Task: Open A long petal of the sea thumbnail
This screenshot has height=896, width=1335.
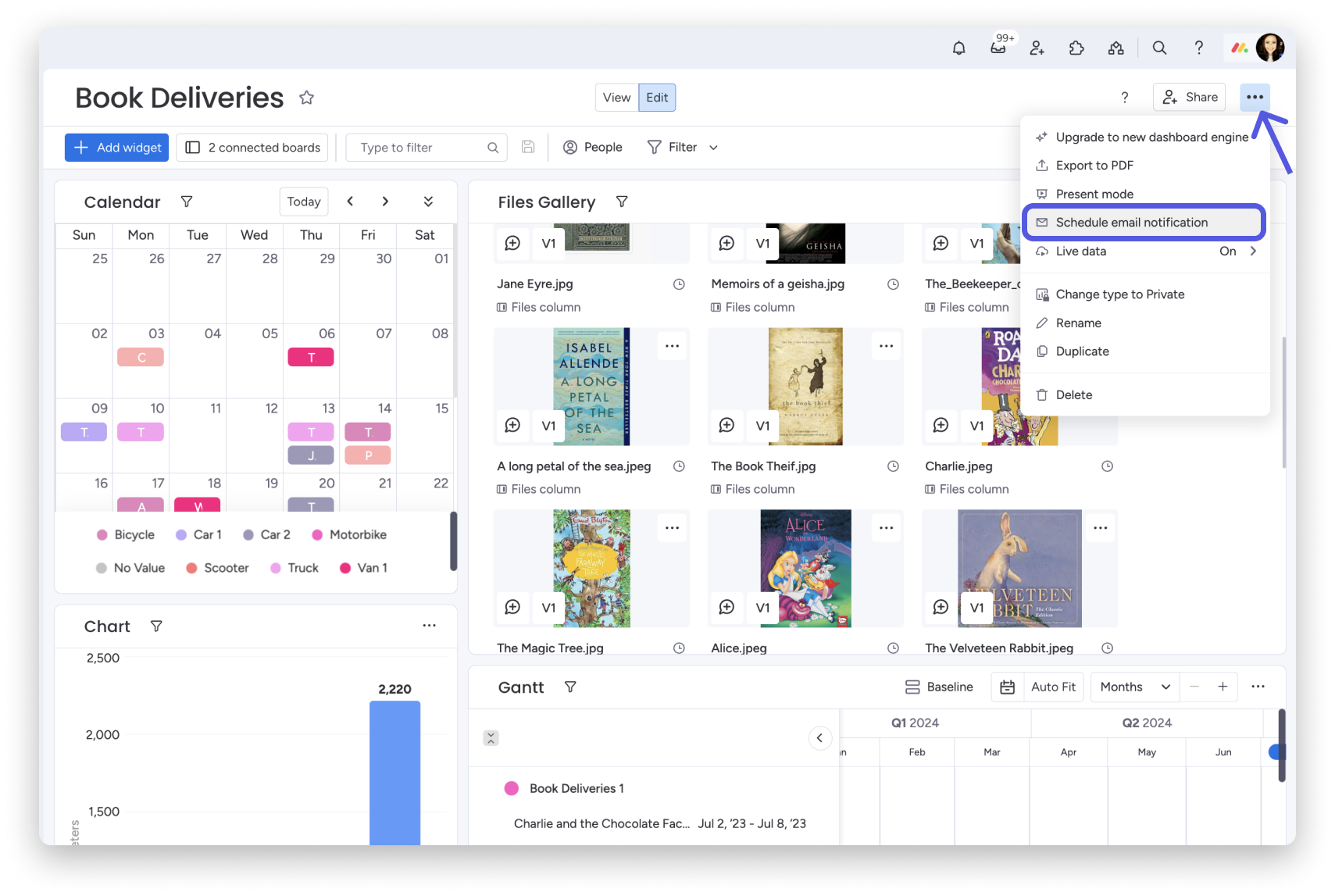Action: (591, 386)
